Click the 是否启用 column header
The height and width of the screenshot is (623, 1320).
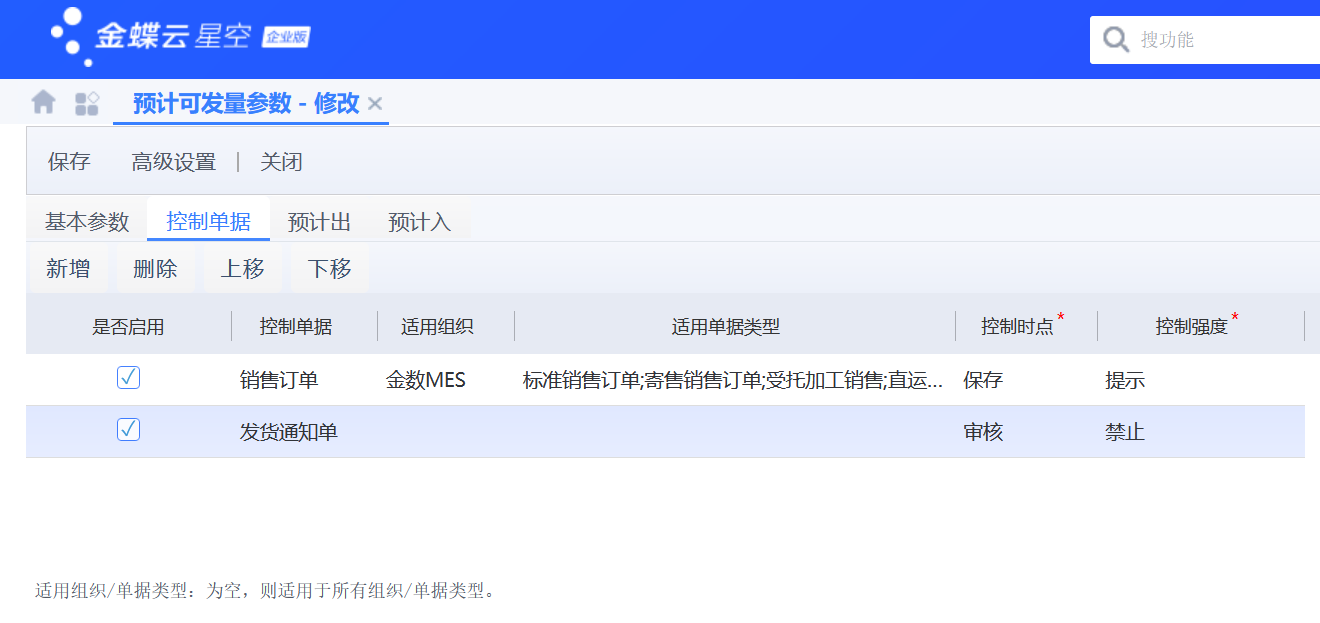pyautogui.click(x=128, y=327)
